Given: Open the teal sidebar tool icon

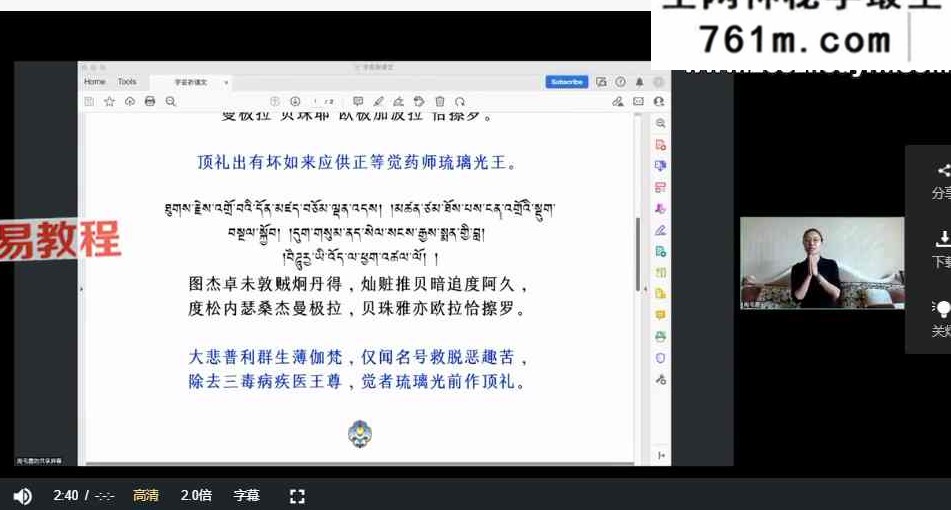Looking at the screenshot, I should pyautogui.click(x=660, y=251).
